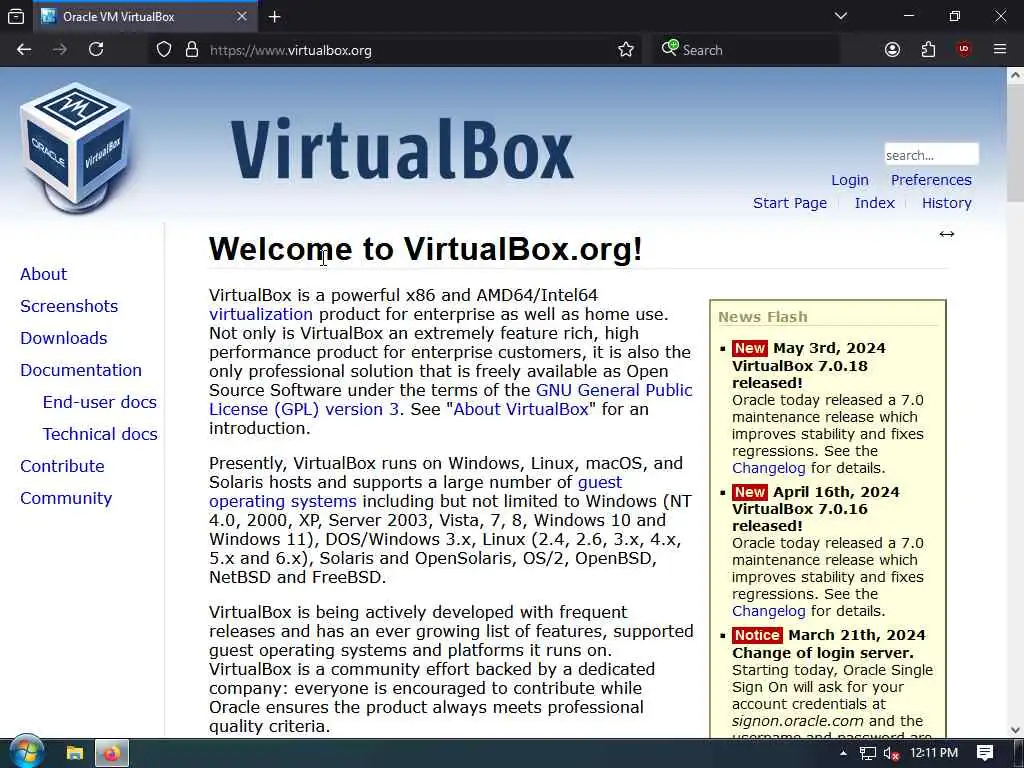The width and height of the screenshot is (1024, 768).
Task: Follow the virtualization link
Action: 261,314
